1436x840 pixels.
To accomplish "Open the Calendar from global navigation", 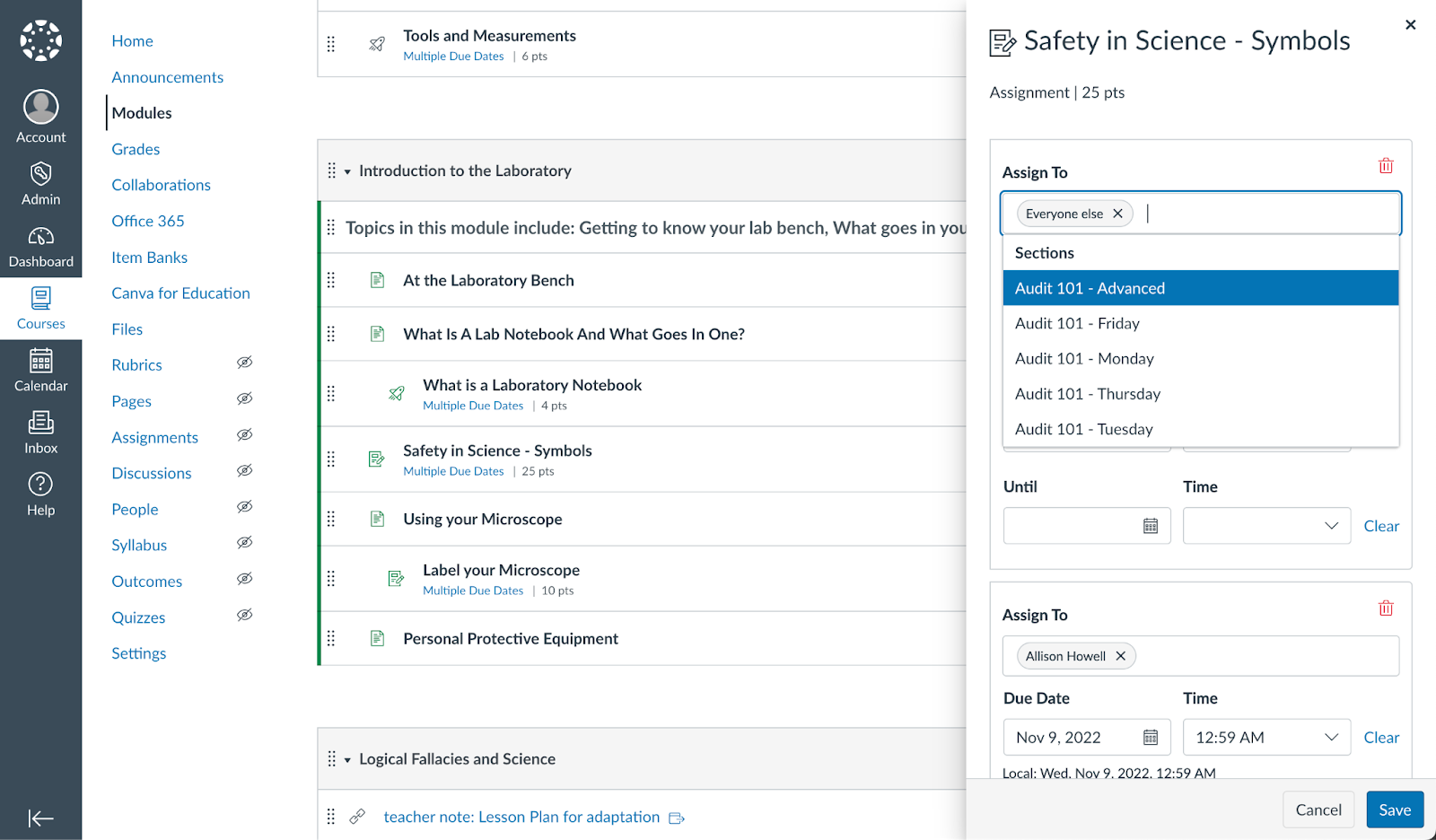I will click(x=40, y=370).
